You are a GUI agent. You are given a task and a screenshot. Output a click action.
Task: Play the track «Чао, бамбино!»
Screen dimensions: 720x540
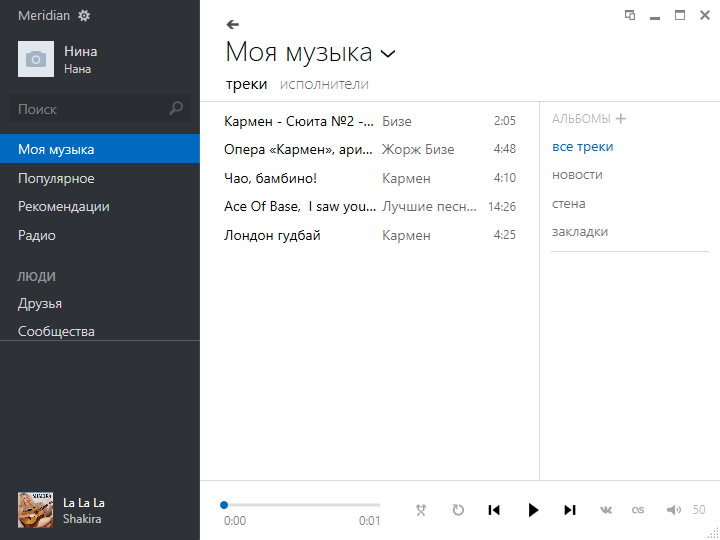[x=270, y=178]
